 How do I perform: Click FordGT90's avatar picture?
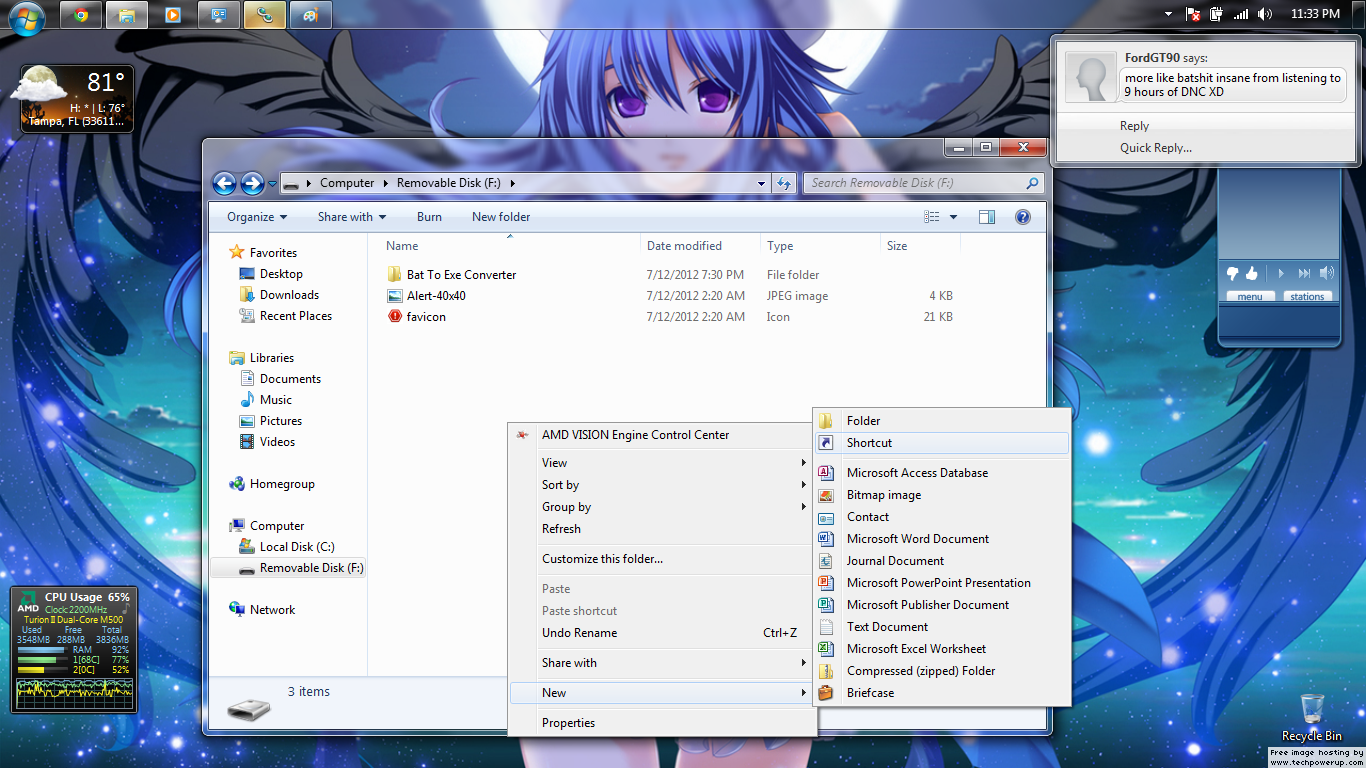tap(1090, 77)
